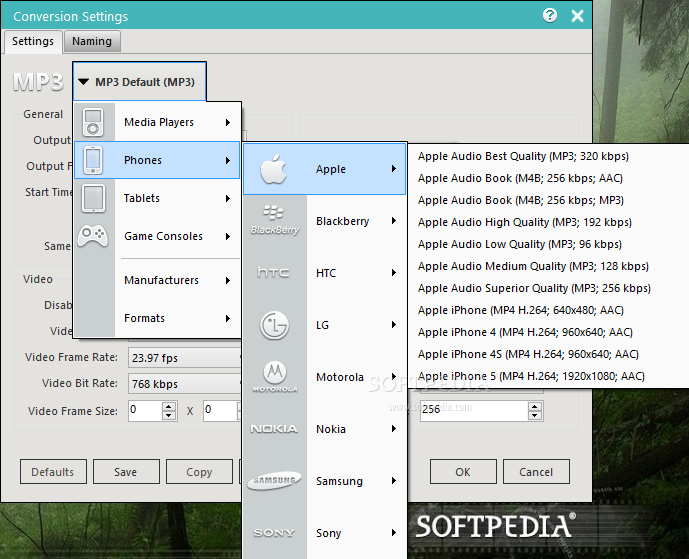Click the BlackBerry logo icon
Screen dimensions: 689x559
(275, 220)
